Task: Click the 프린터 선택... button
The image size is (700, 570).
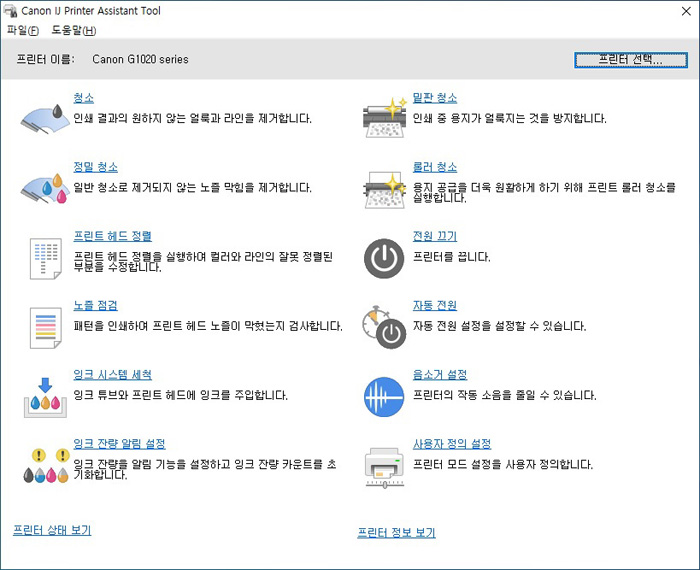Action: pyautogui.click(x=631, y=60)
